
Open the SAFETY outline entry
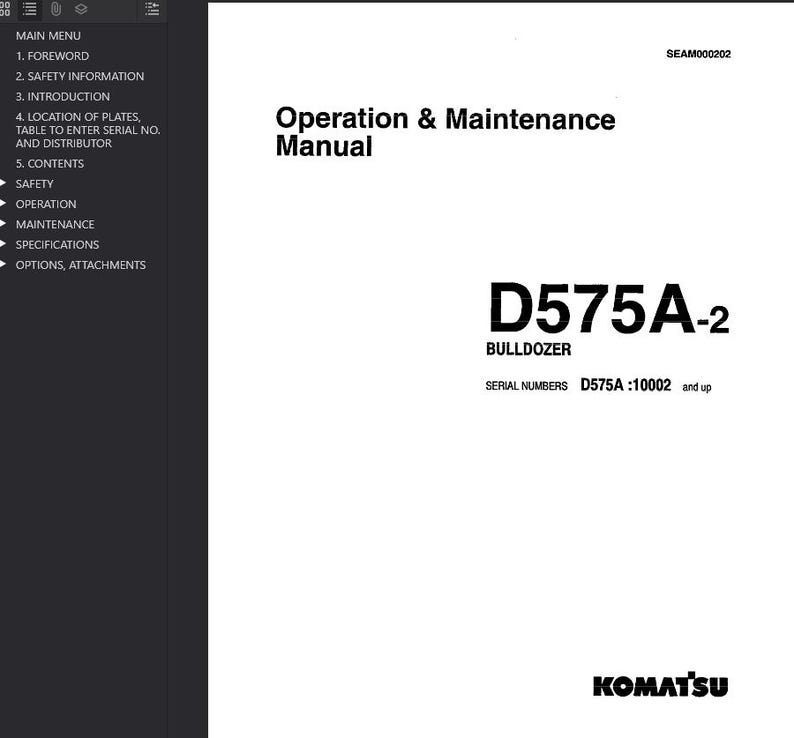coord(34,184)
